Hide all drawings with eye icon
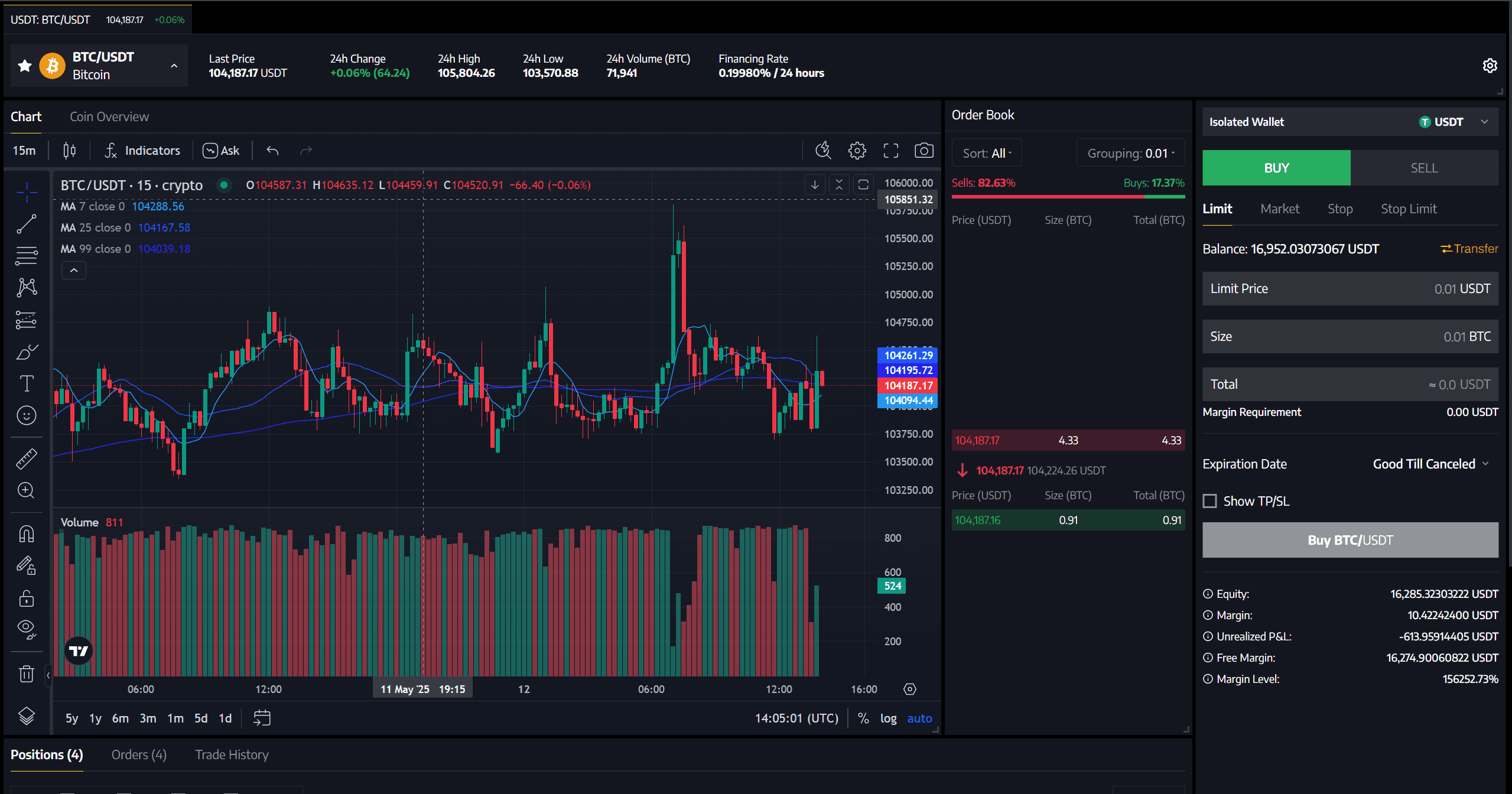Screen dimensions: 1512x794 coord(27,630)
